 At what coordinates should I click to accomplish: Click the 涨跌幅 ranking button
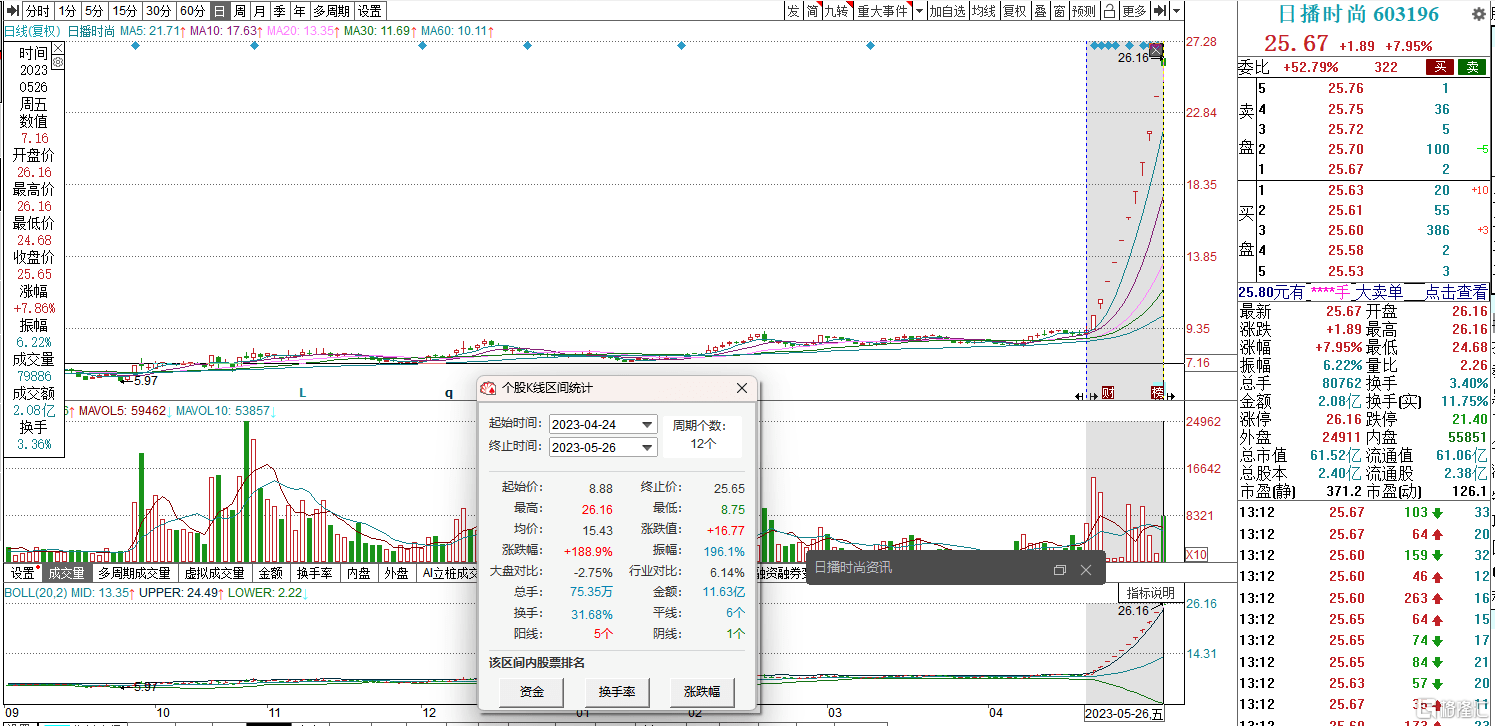click(702, 691)
